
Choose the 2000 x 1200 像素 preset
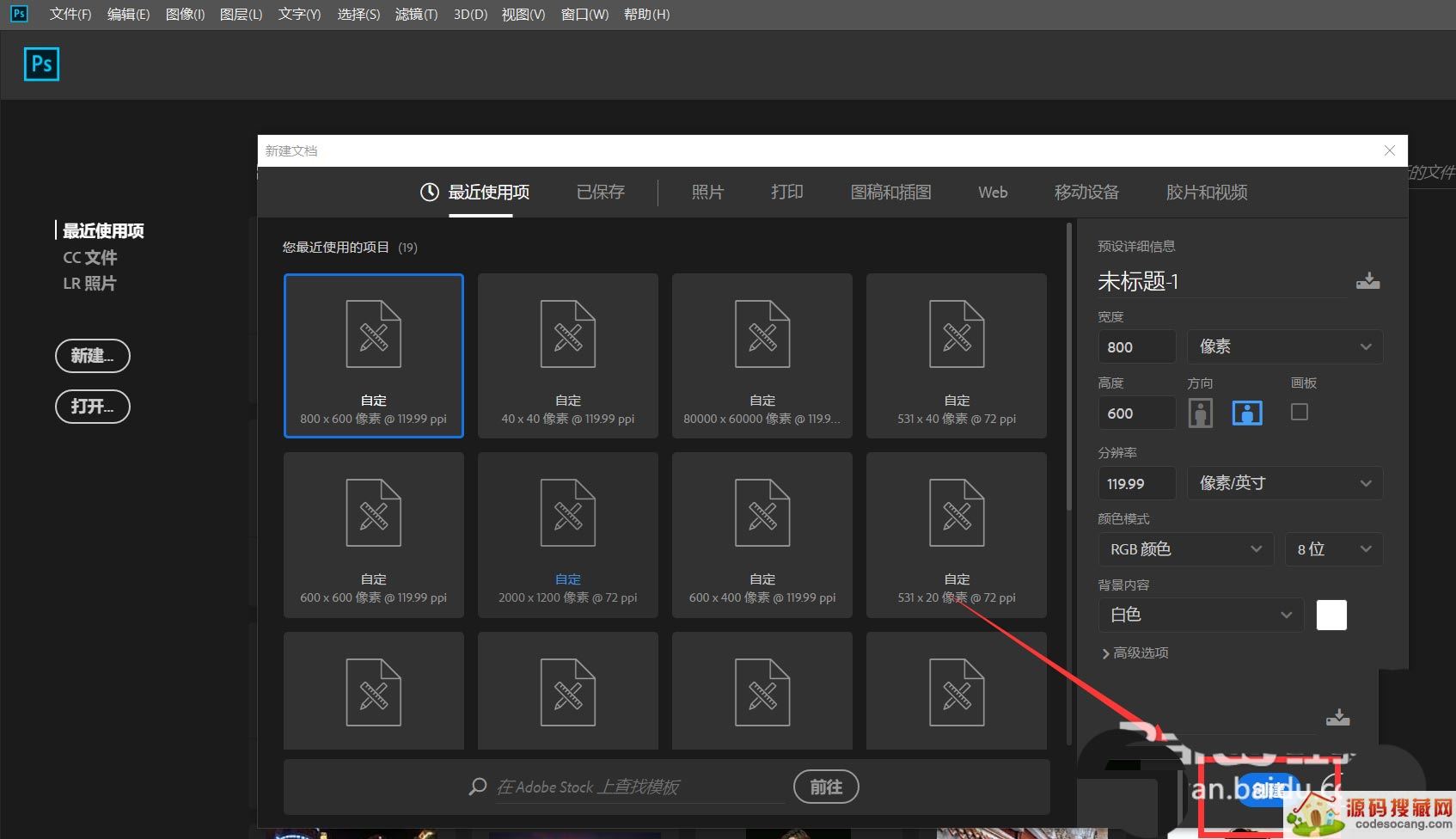(x=567, y=534)
